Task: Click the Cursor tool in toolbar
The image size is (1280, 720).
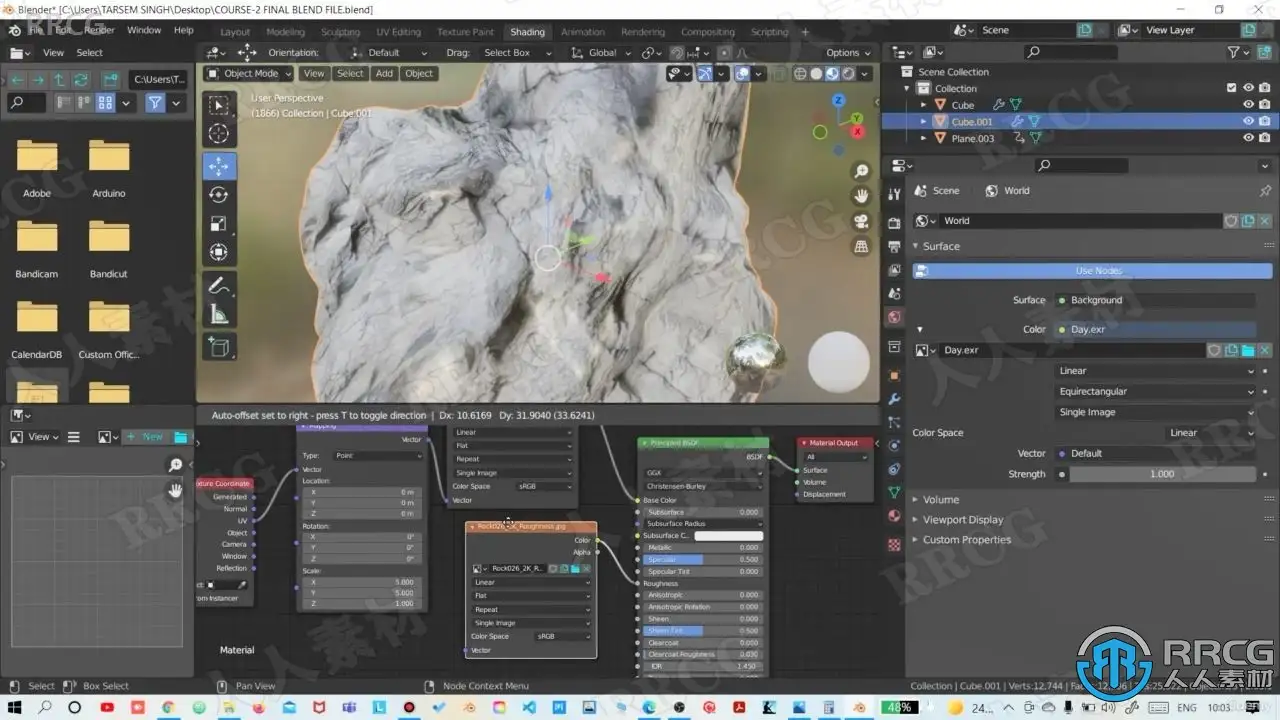Action: [219, 133]
